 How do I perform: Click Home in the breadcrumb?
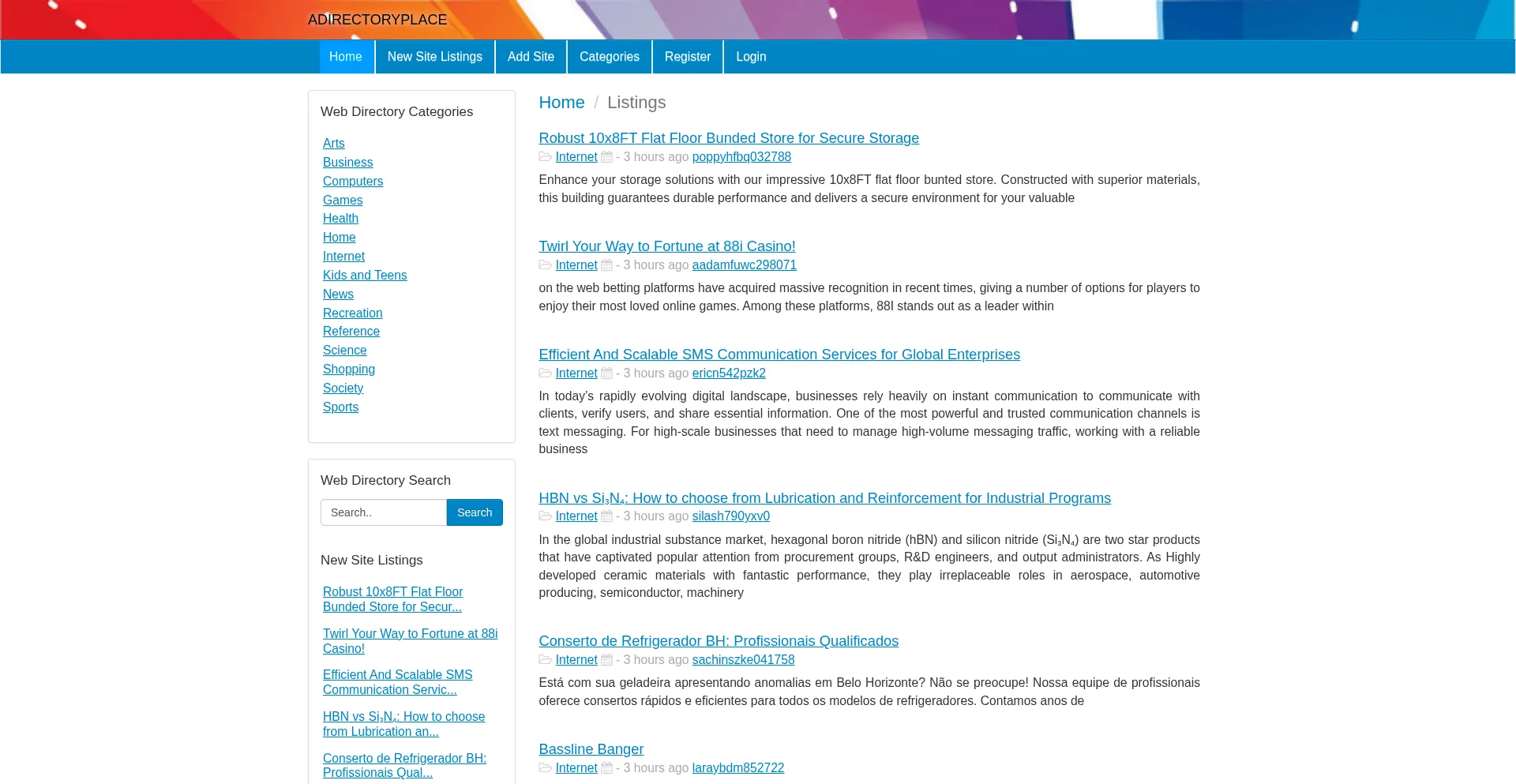561,103
